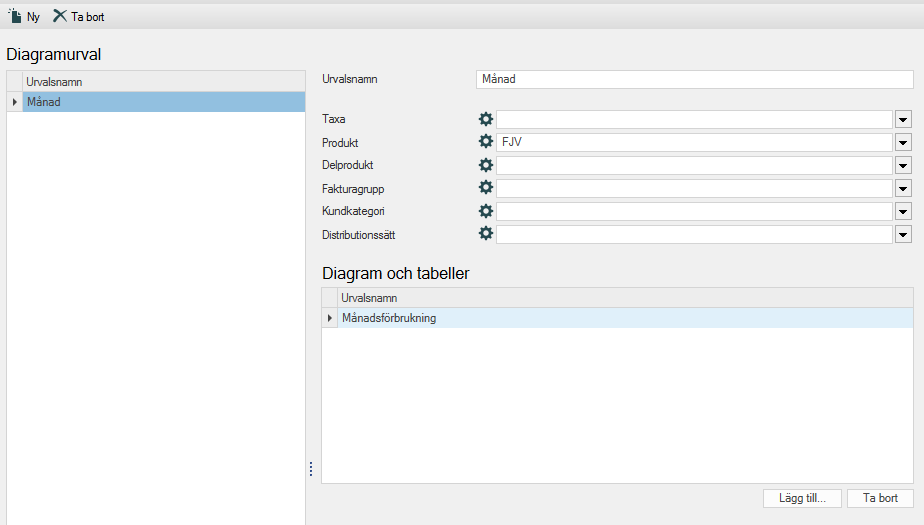The height and width of the screenshot is (525, 924).
Task: Click the empty Kundkategori input field
Action: point(694,212)
